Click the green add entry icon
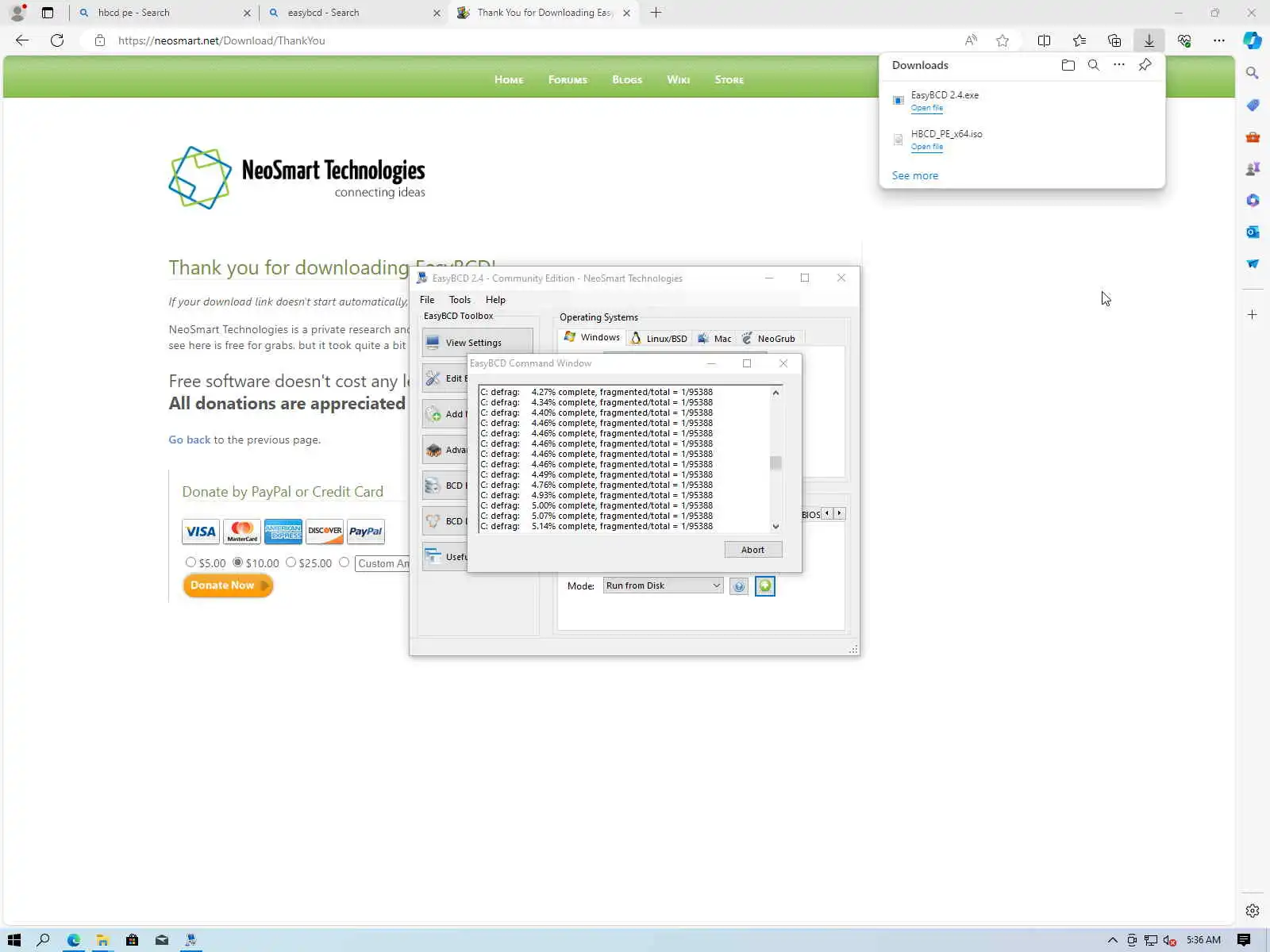The image size is (1270, 952). pos(765,586)
